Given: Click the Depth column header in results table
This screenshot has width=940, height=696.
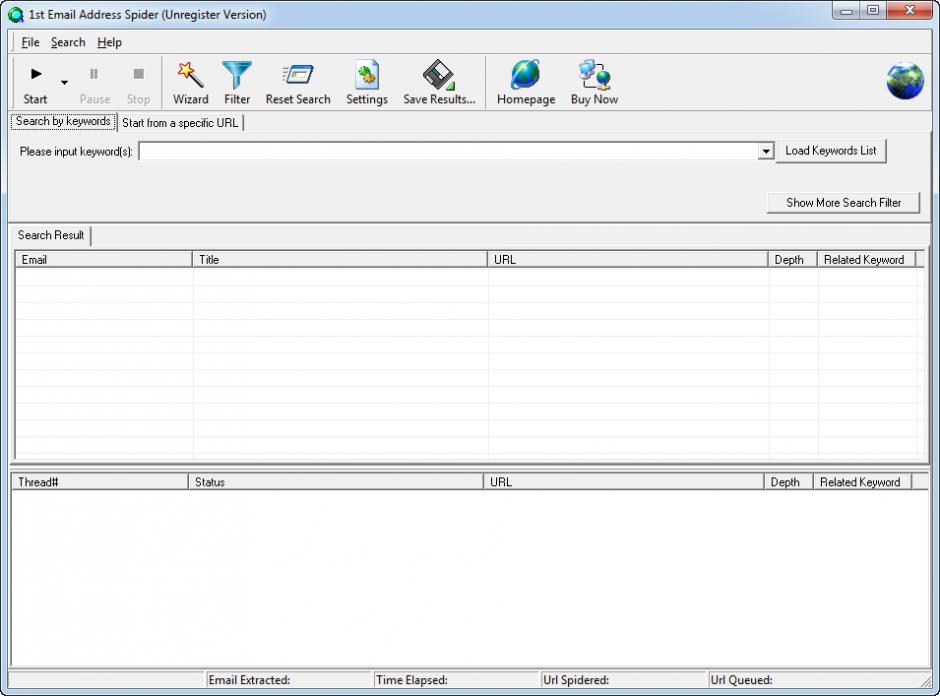Looking at the screenshot, I should (x=793, y=260).
